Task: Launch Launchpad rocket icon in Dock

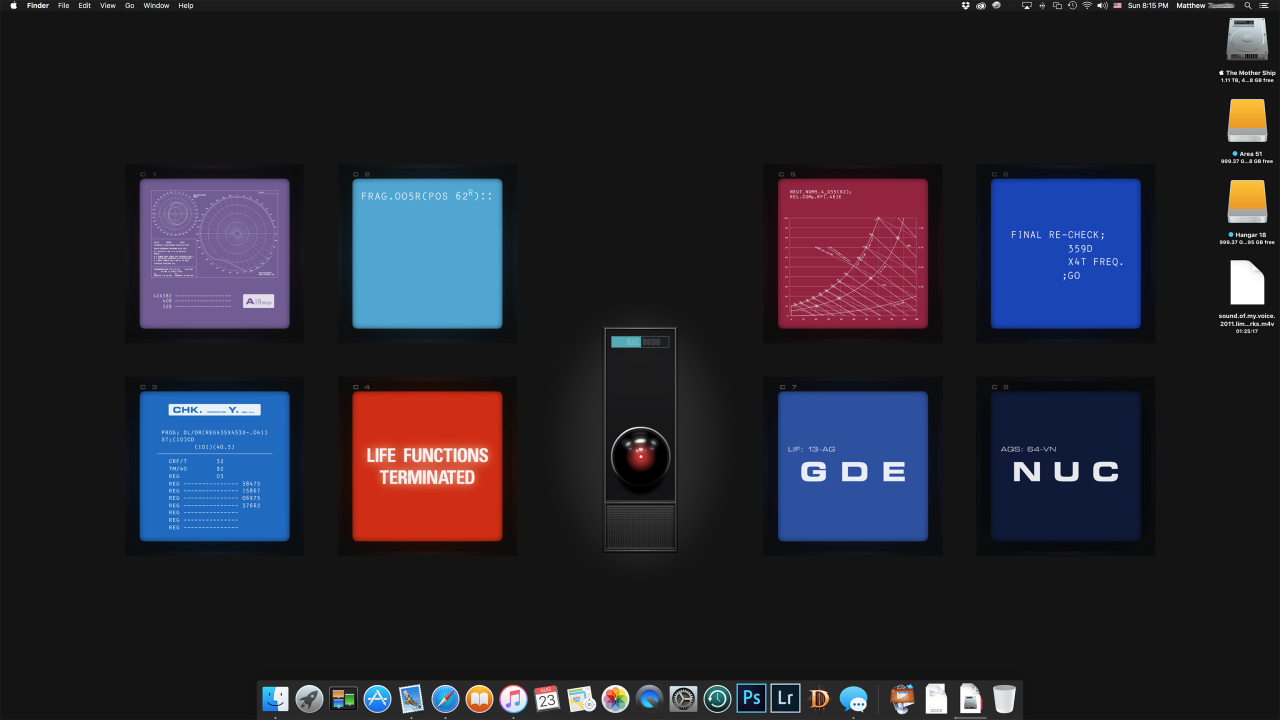Action: [x=309, y=698]
